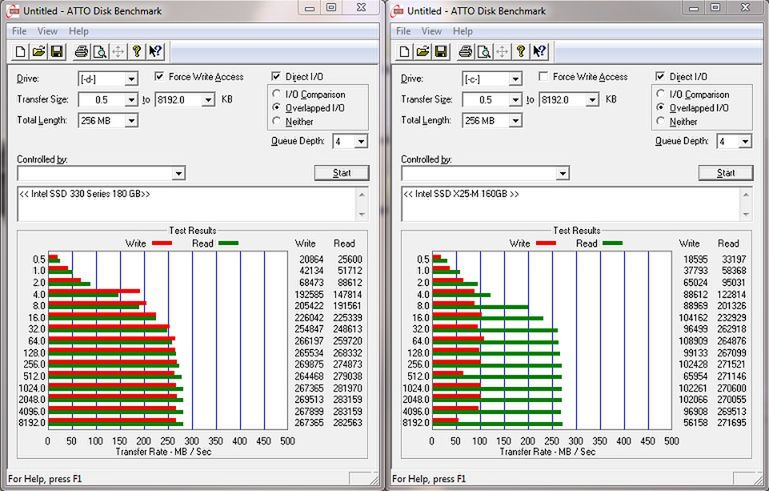
Task: Open File menu in right window
Action: (403, 31)
